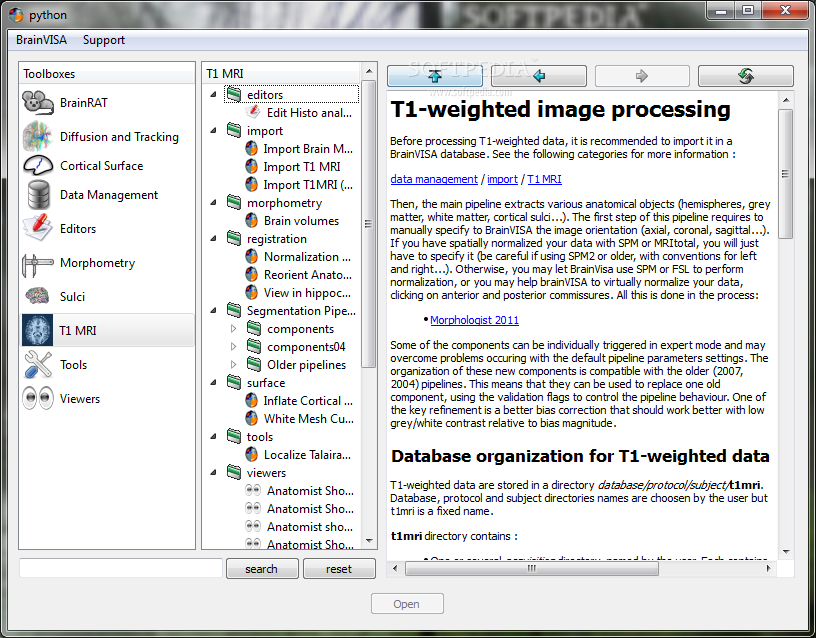Click the Reorient Anato... process icon
Image resolution: width=816 pixels, height=638 pixels.
pos(251,274)
